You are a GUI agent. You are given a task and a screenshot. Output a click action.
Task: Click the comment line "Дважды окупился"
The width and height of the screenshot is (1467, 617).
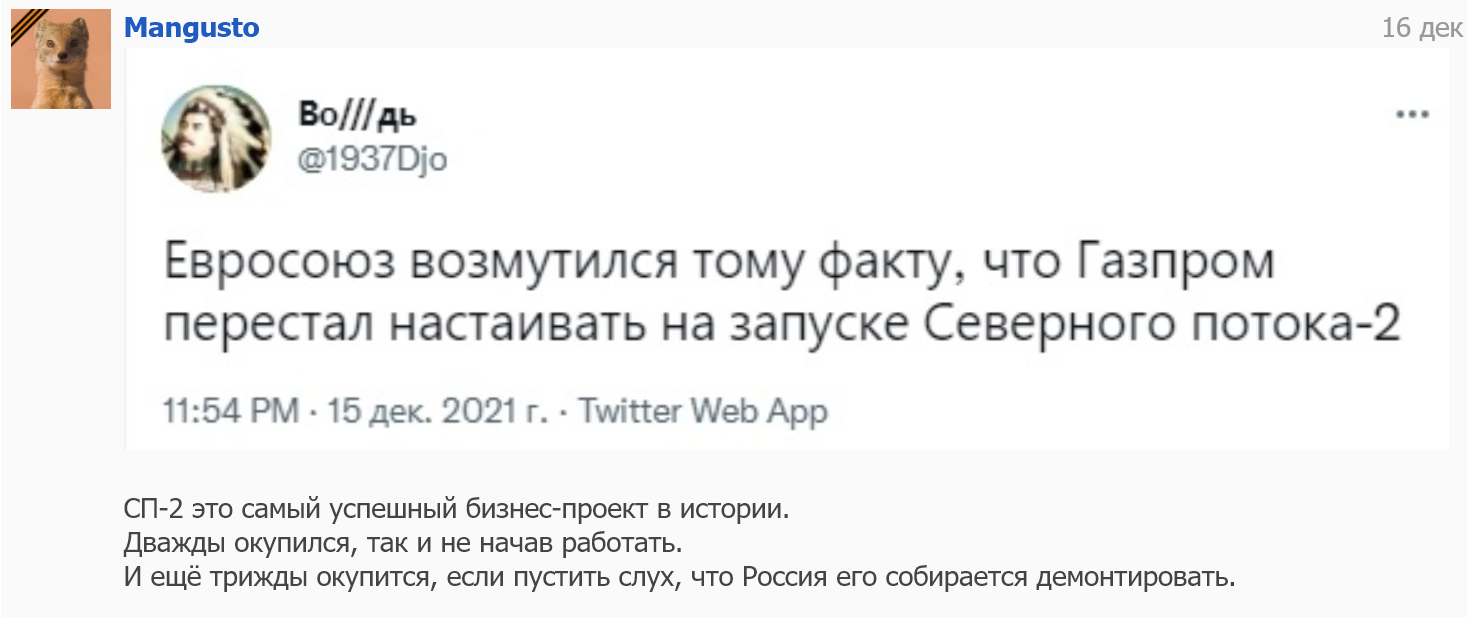pos(402,544)
